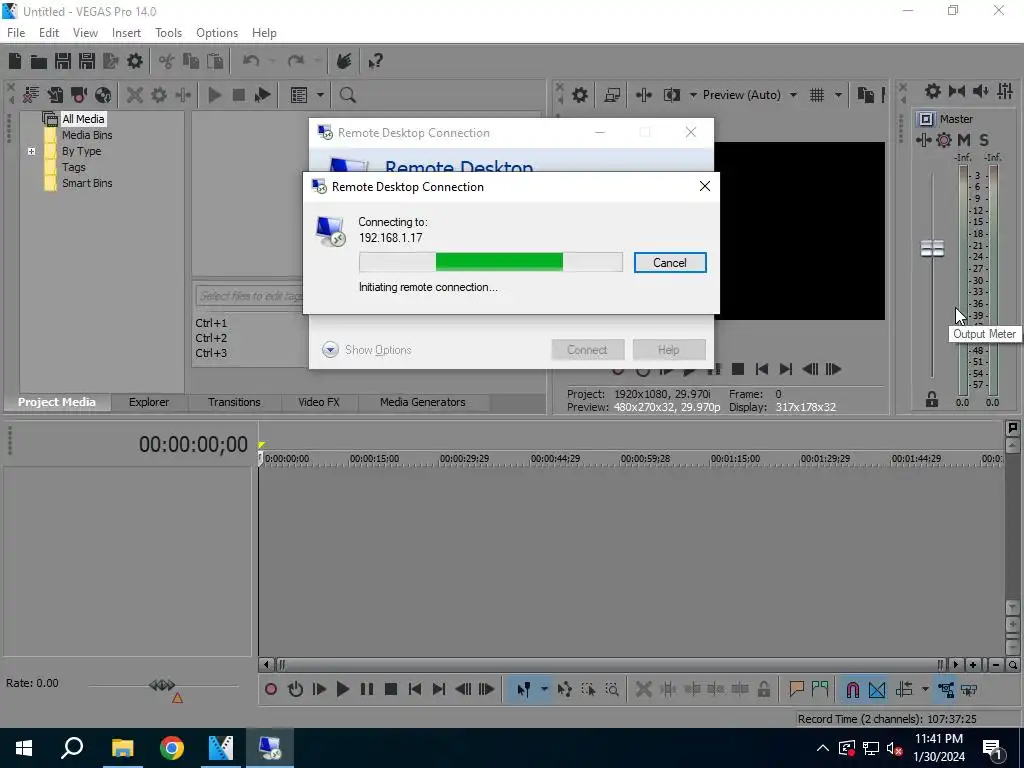
Task: Open the Insert menu
Action: (x=126, y=33)
